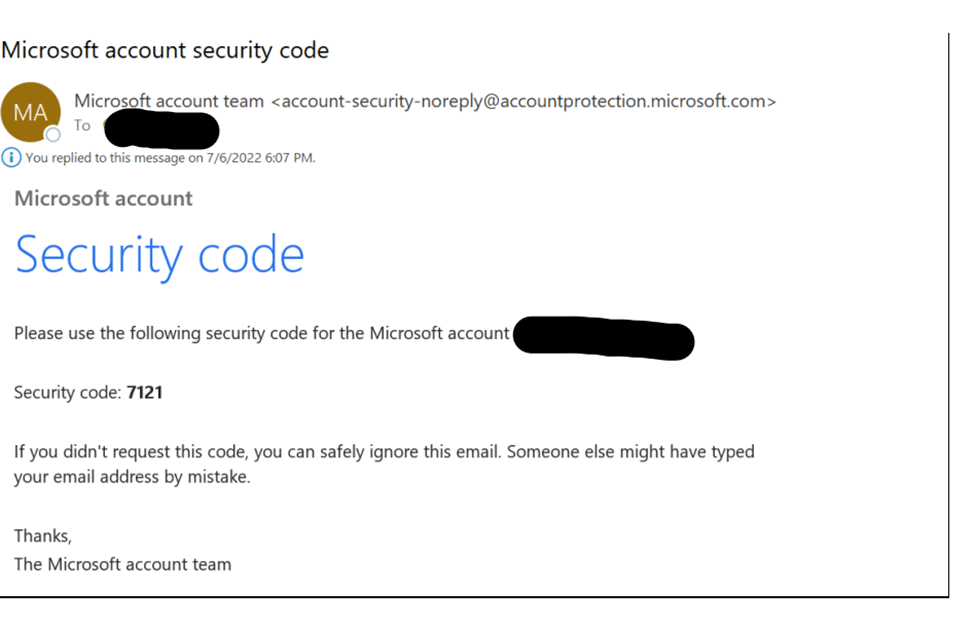The height and width of the screenshot is (627, 975).
Task: Click the presence status circle on avatar
Action: 53,134
